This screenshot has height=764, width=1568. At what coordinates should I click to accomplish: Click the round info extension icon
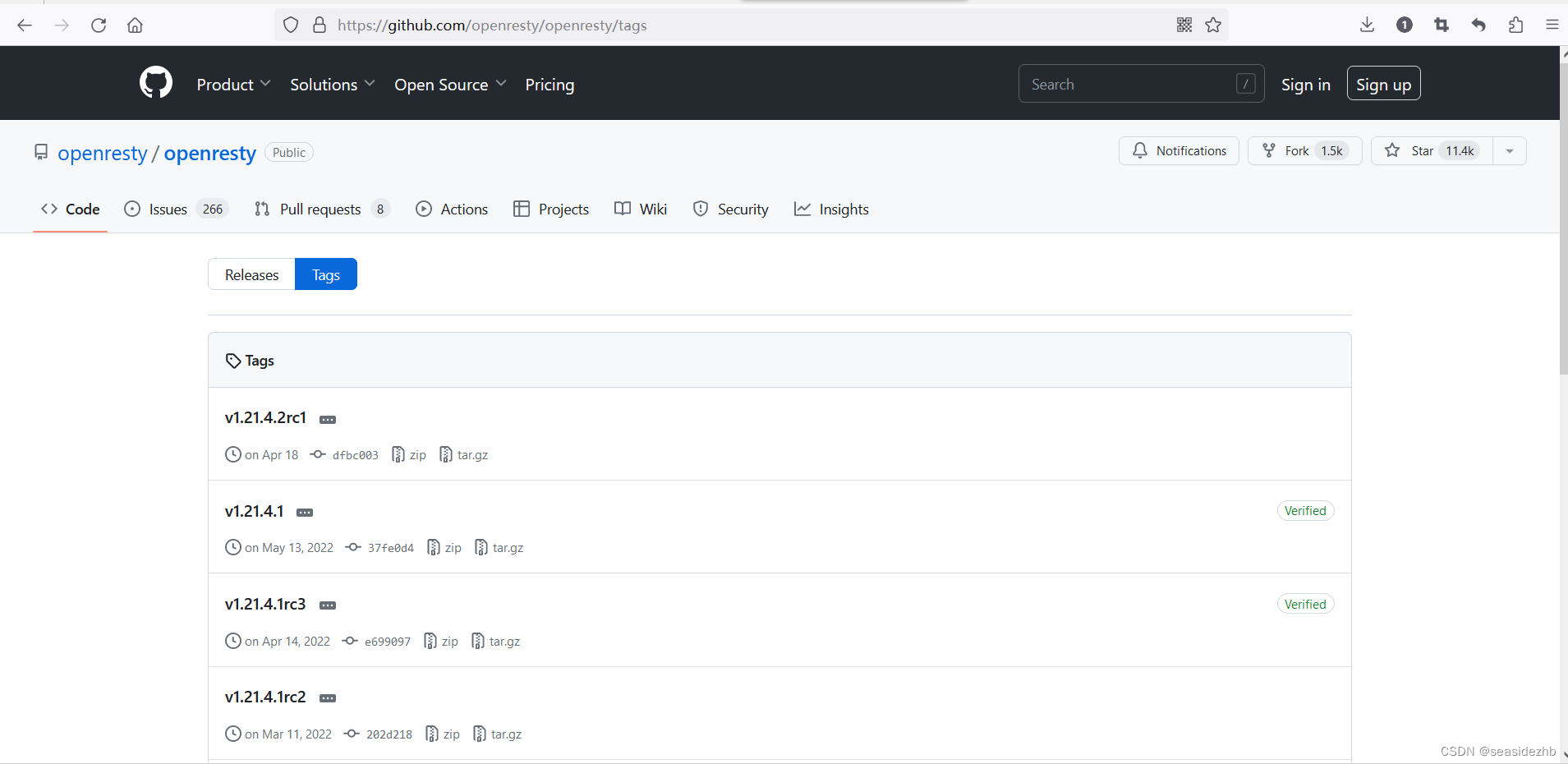coord(1405,25)
